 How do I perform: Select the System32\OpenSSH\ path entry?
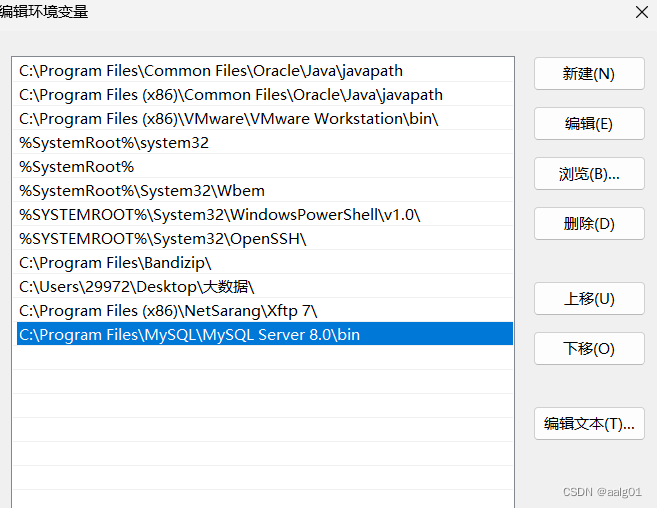coord(265,238)
